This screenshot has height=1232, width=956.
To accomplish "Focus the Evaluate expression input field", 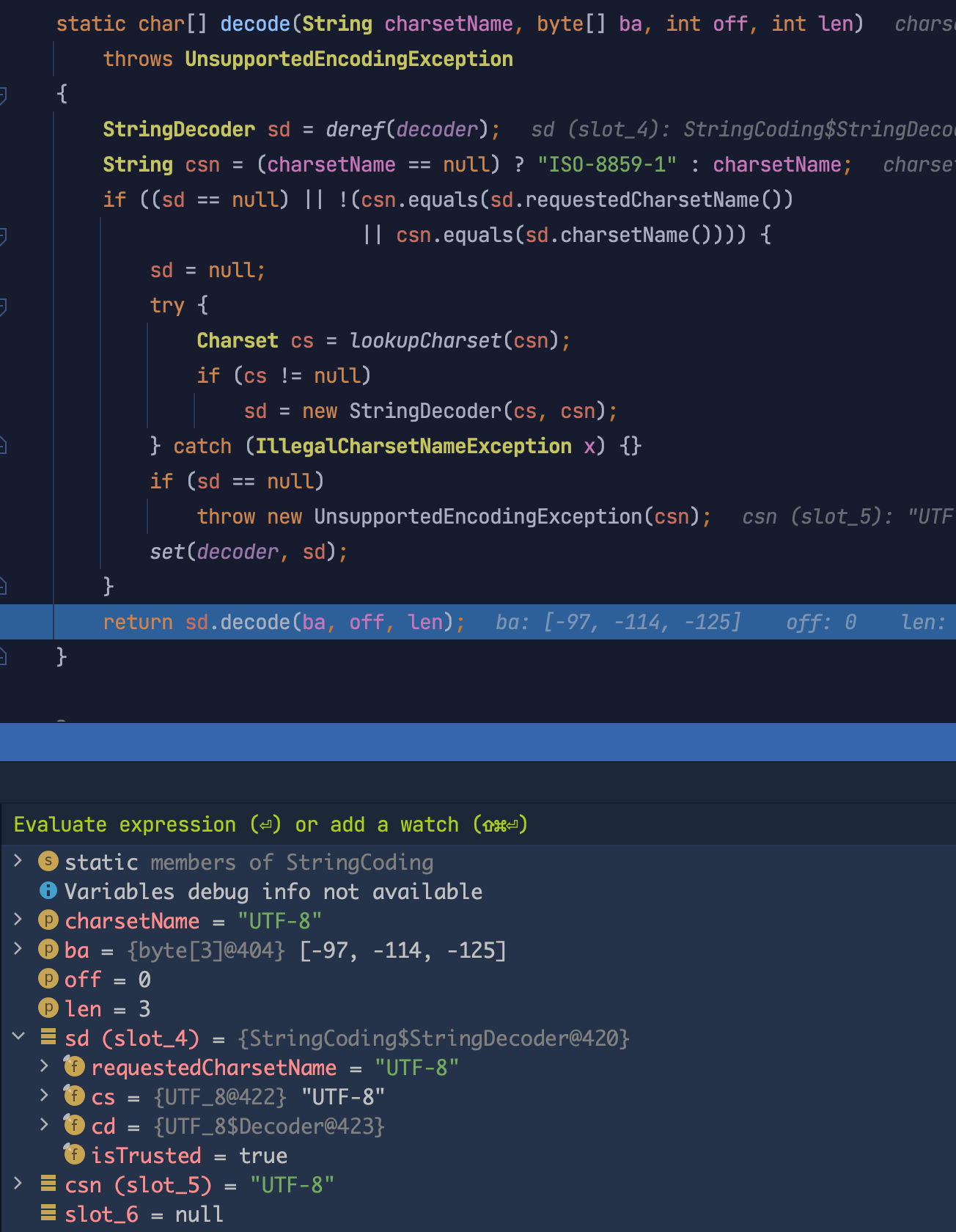I will tap(478, 824).
